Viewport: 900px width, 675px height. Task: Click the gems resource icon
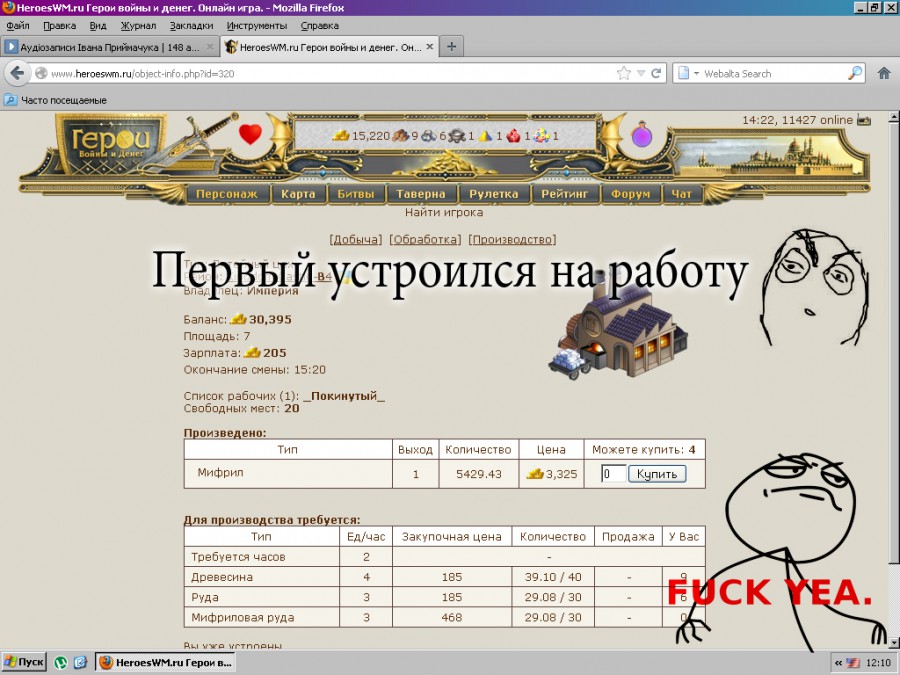click(x=541, y=135)
